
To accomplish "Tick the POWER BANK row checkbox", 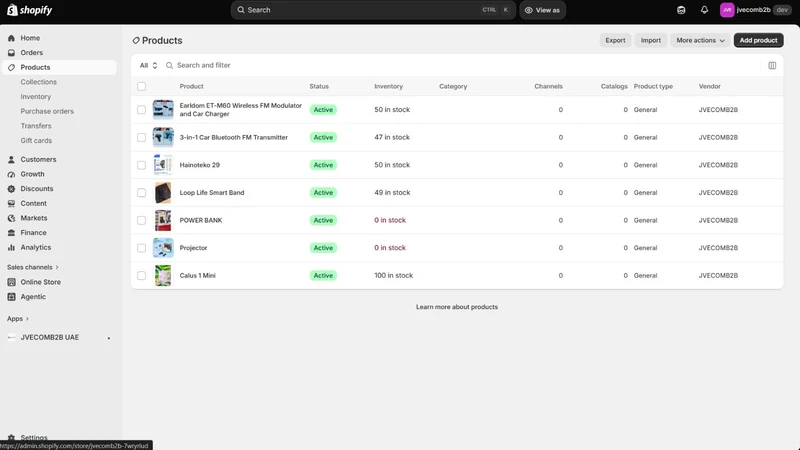I will tap(141, 220).
